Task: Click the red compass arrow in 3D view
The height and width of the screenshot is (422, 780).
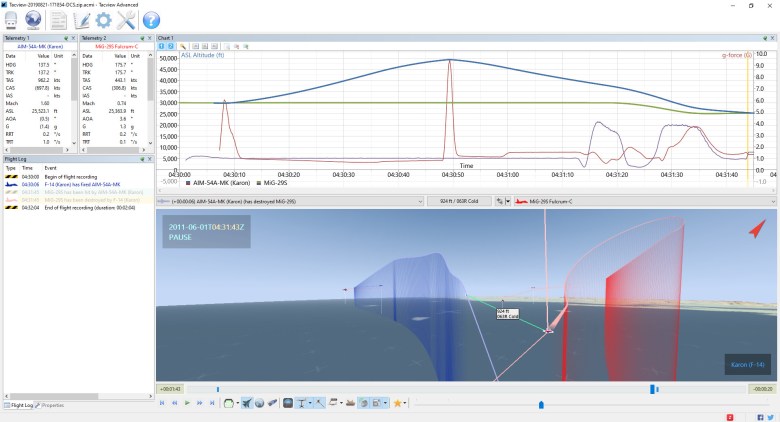Action: [x=757, y=230]
